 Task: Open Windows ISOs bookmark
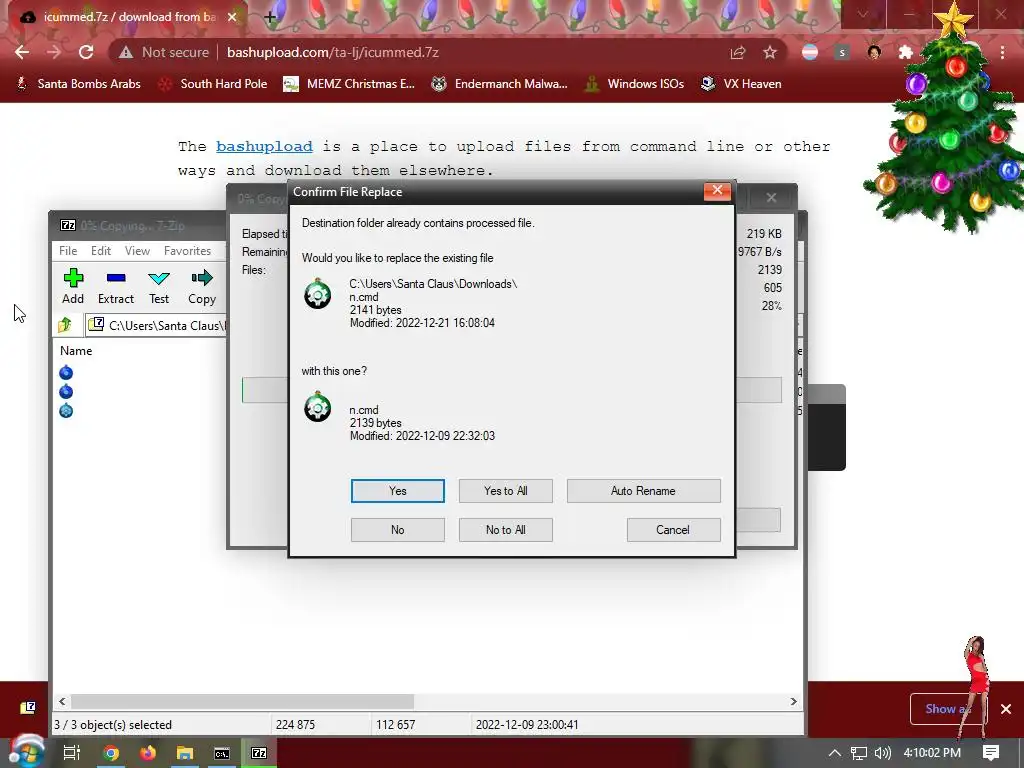point(635,84)
